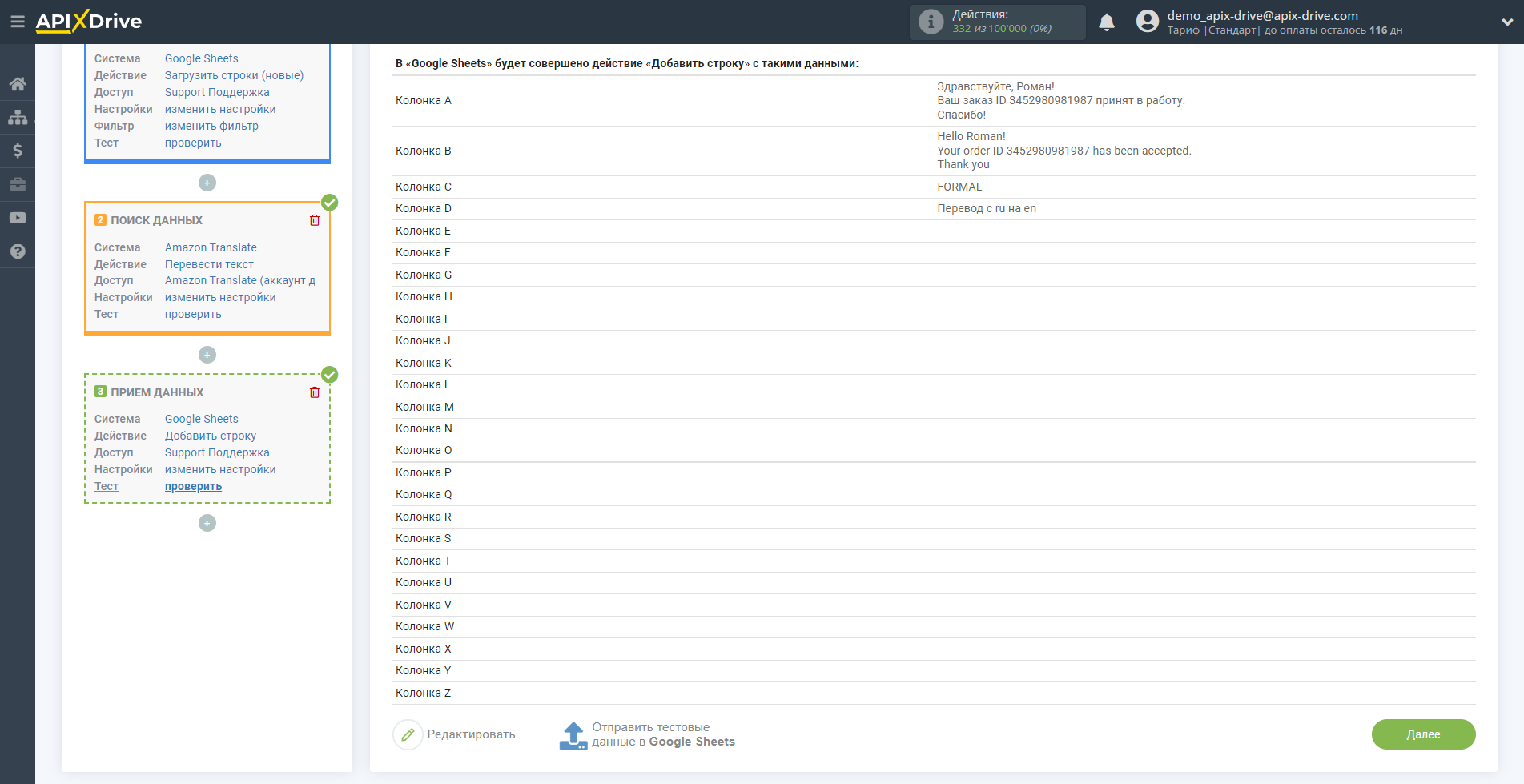Open Amazon Translate (аккаунт) access link
1524x784 pixels.
coord(239,280)
